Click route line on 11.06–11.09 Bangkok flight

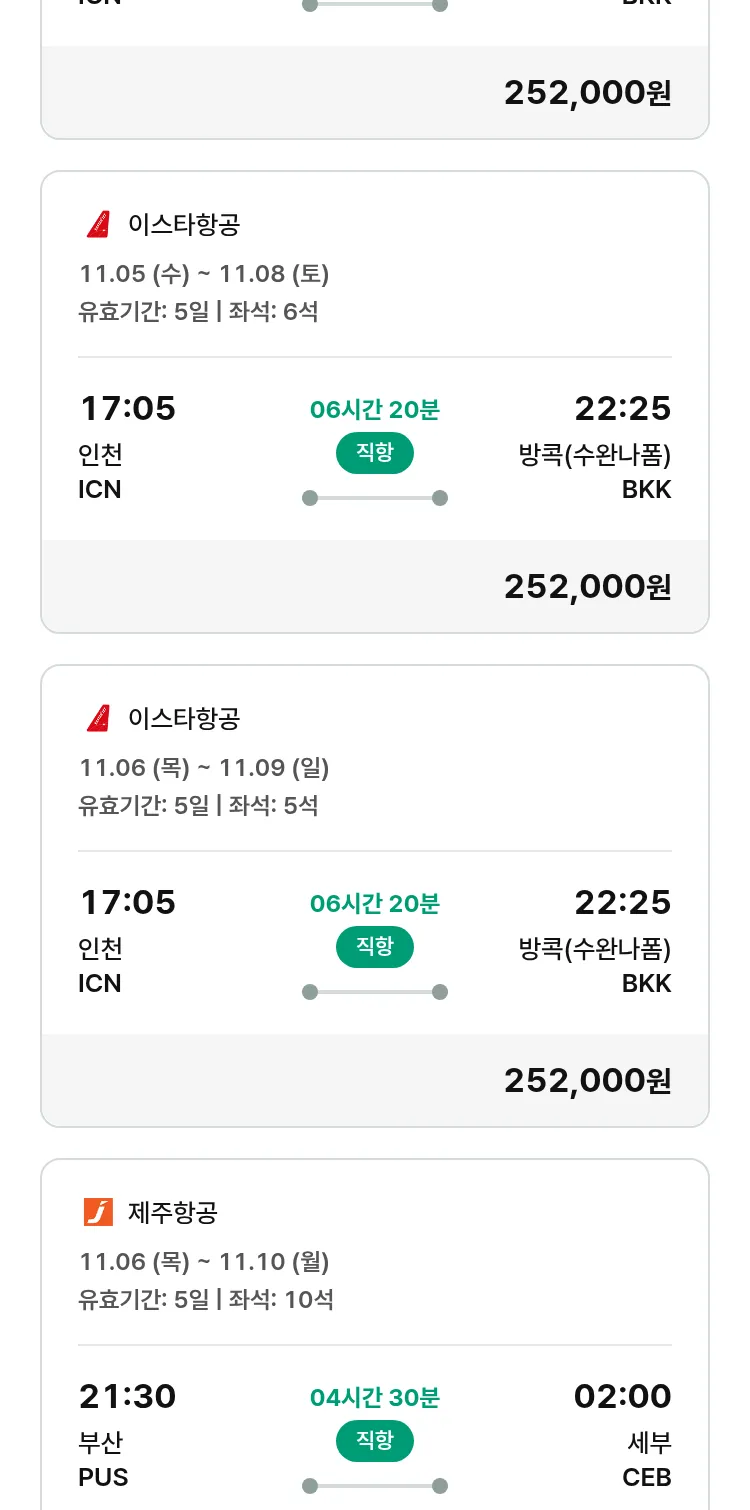(x=374, y=992)
